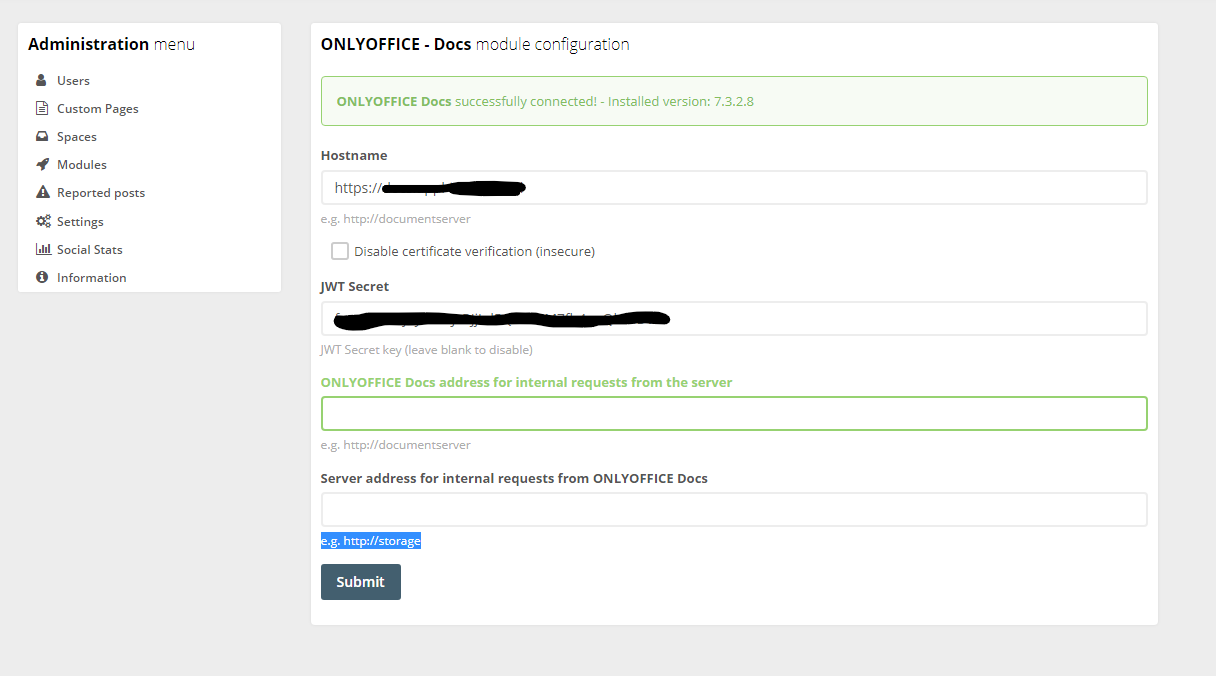Click the 'Administration menu' heading

(111, 44)
